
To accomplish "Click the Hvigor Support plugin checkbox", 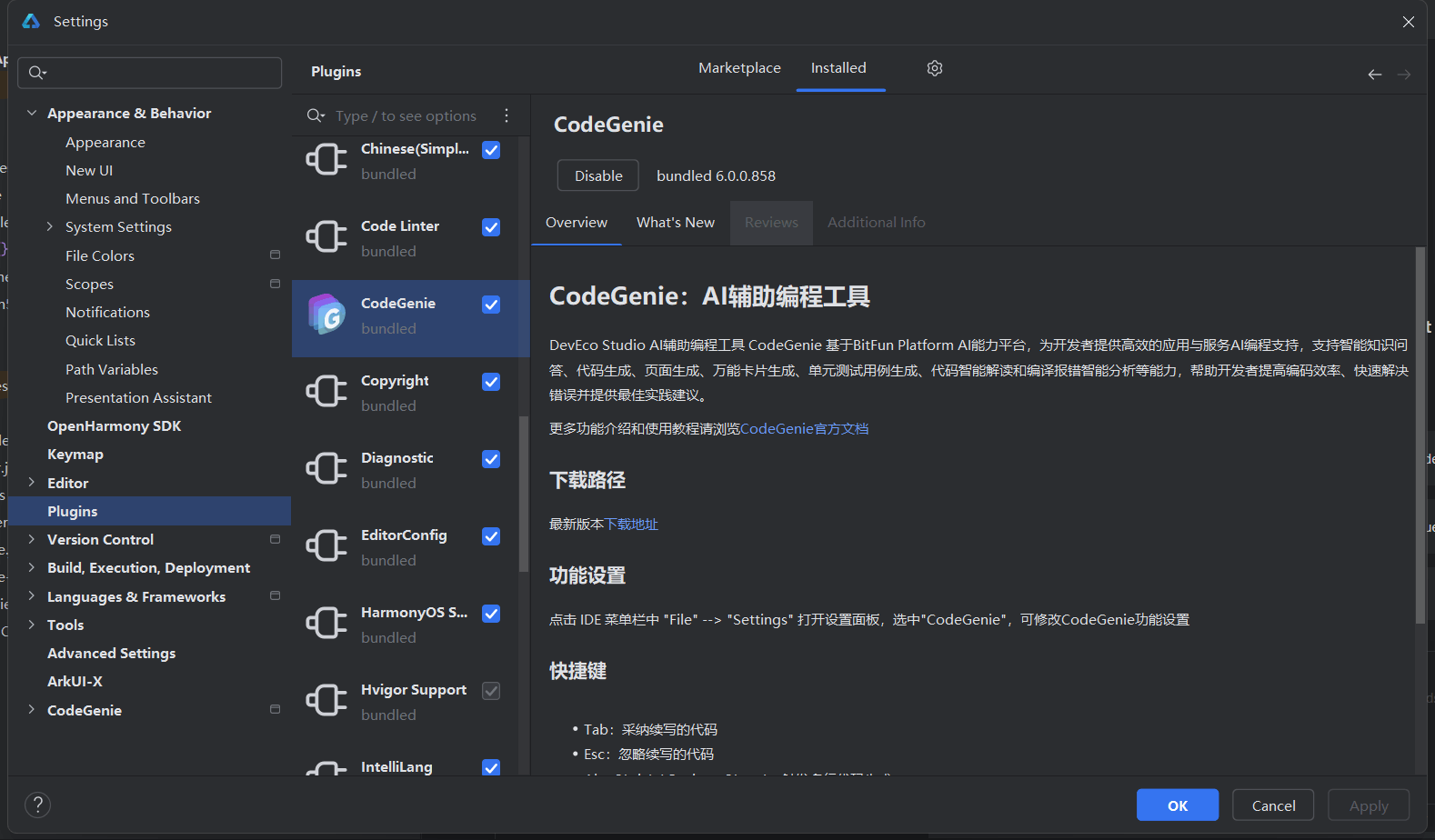I will [491, 691].
